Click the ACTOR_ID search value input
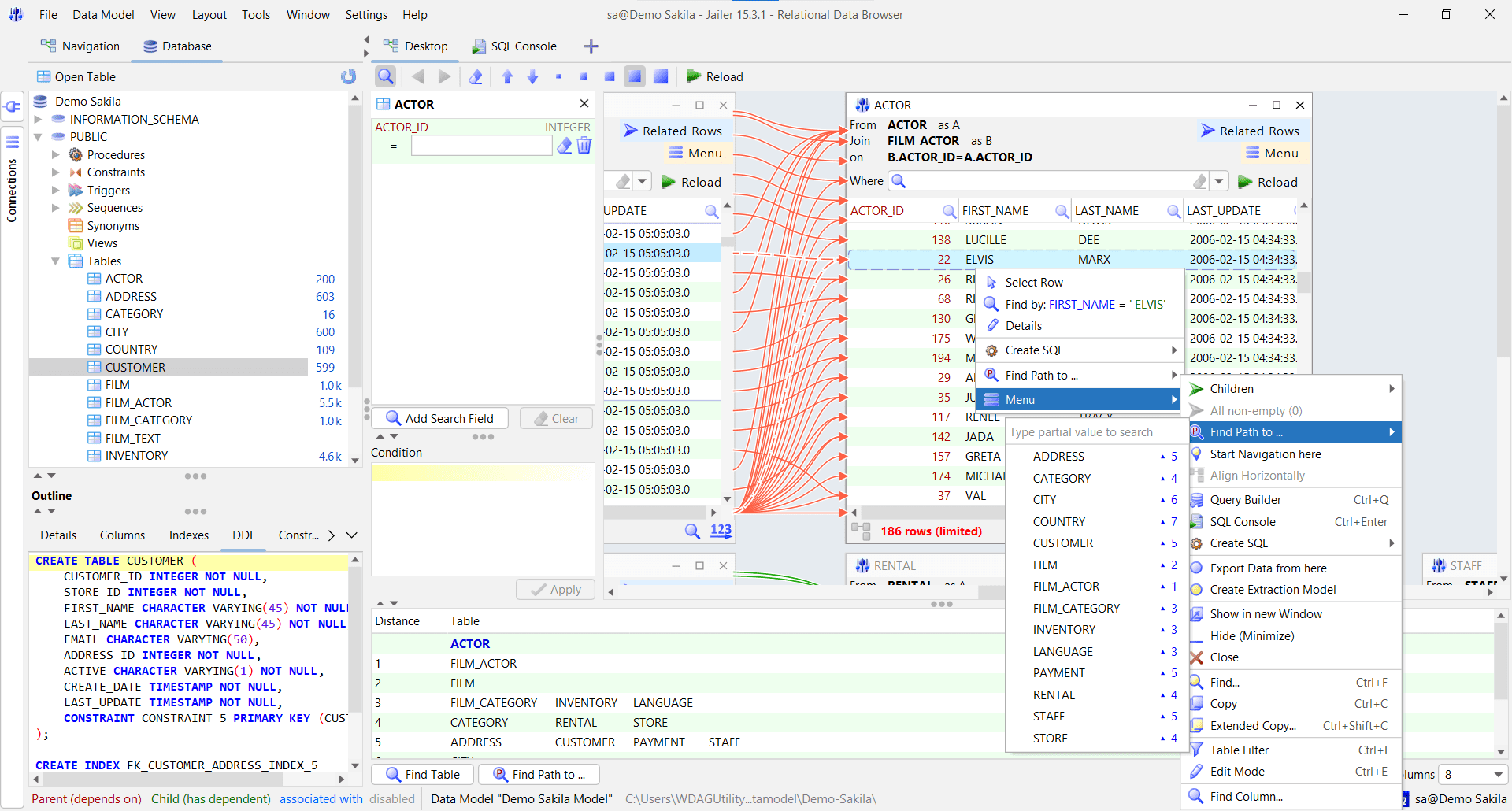Screen dimensions: 1512x811 pos(481,146)
